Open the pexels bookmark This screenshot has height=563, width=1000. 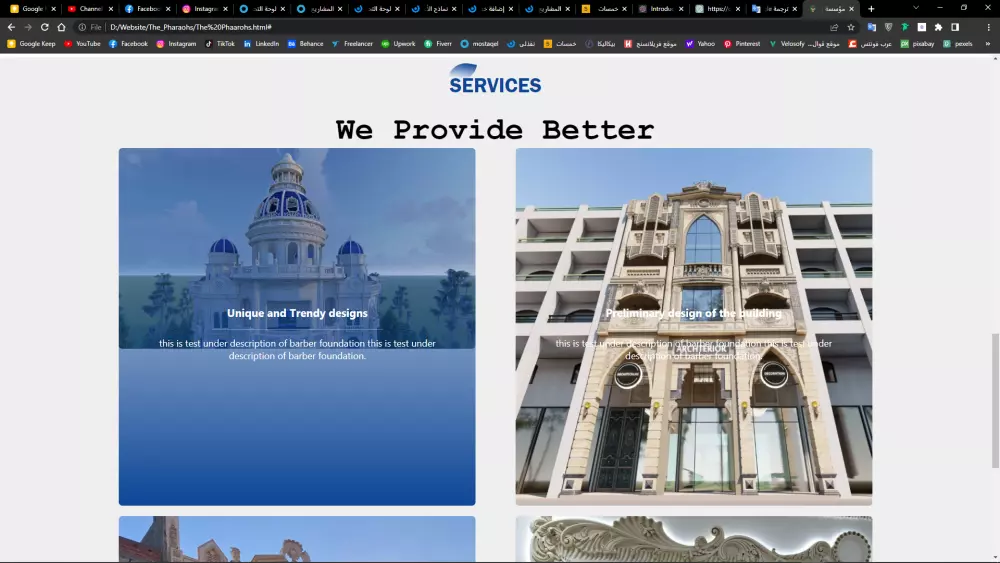[x=958, y=44]
